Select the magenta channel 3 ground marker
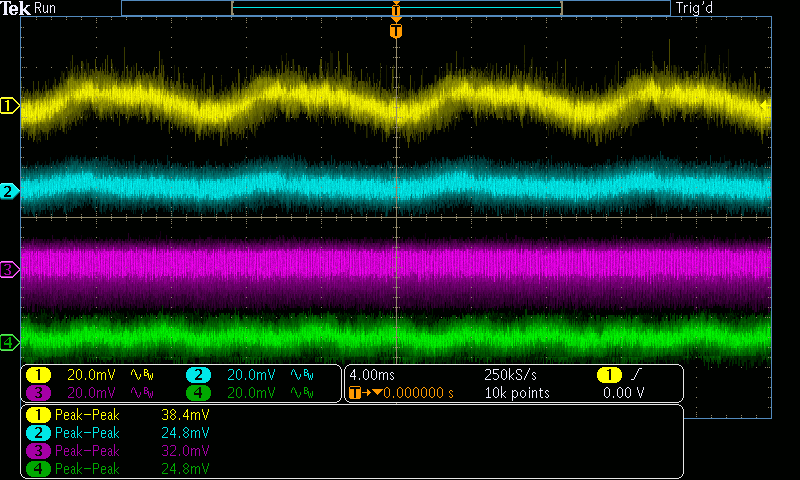The width and height of the screenshot is (800, 480). tap(9, 269)
